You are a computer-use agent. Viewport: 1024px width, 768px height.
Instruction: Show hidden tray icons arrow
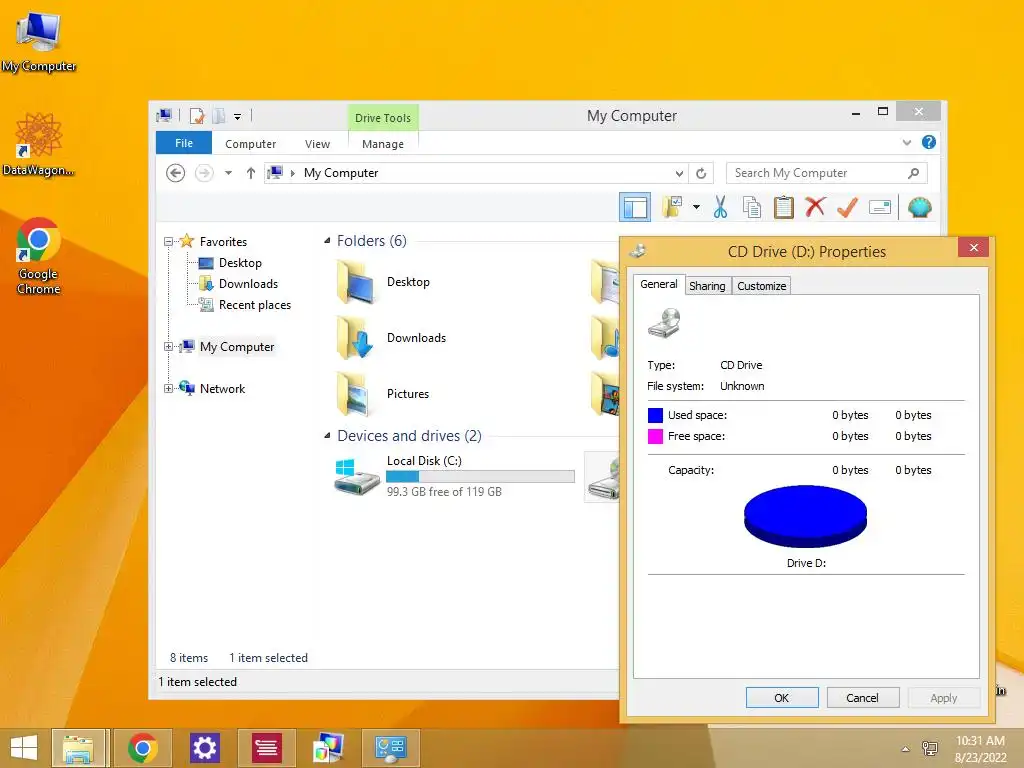(905, 749)
